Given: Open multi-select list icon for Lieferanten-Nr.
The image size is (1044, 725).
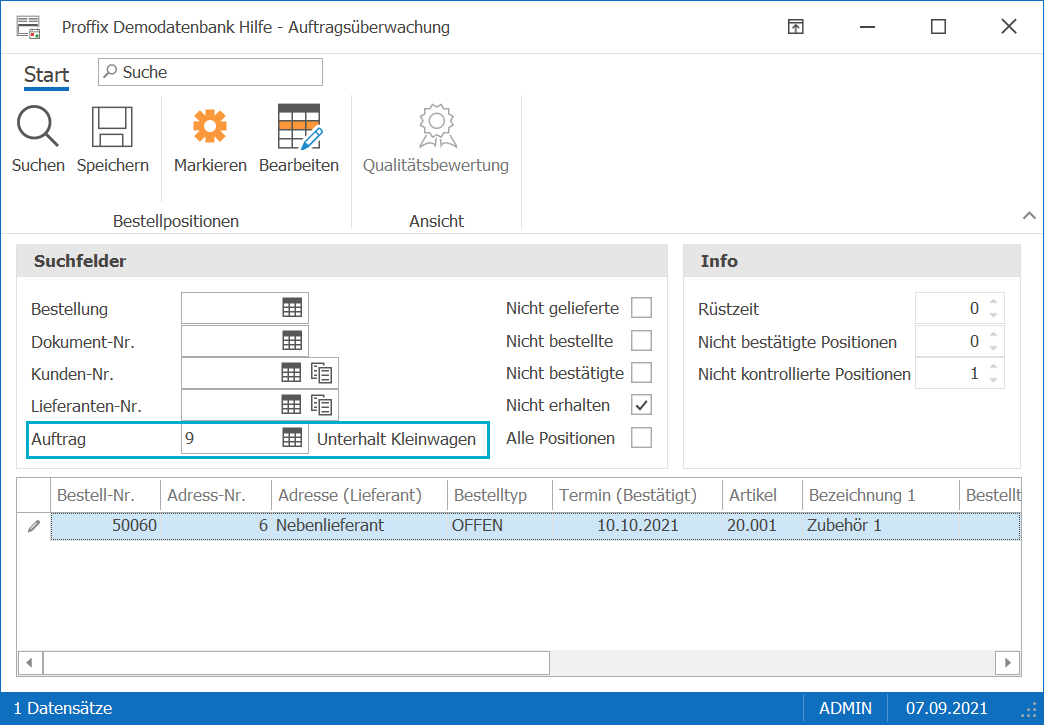Looking at the screenshot, I should [322, 405].
